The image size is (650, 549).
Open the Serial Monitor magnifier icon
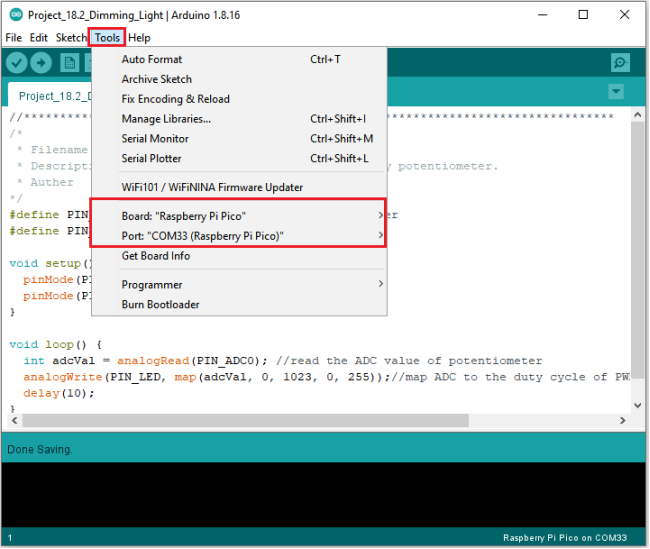(620, 63)
